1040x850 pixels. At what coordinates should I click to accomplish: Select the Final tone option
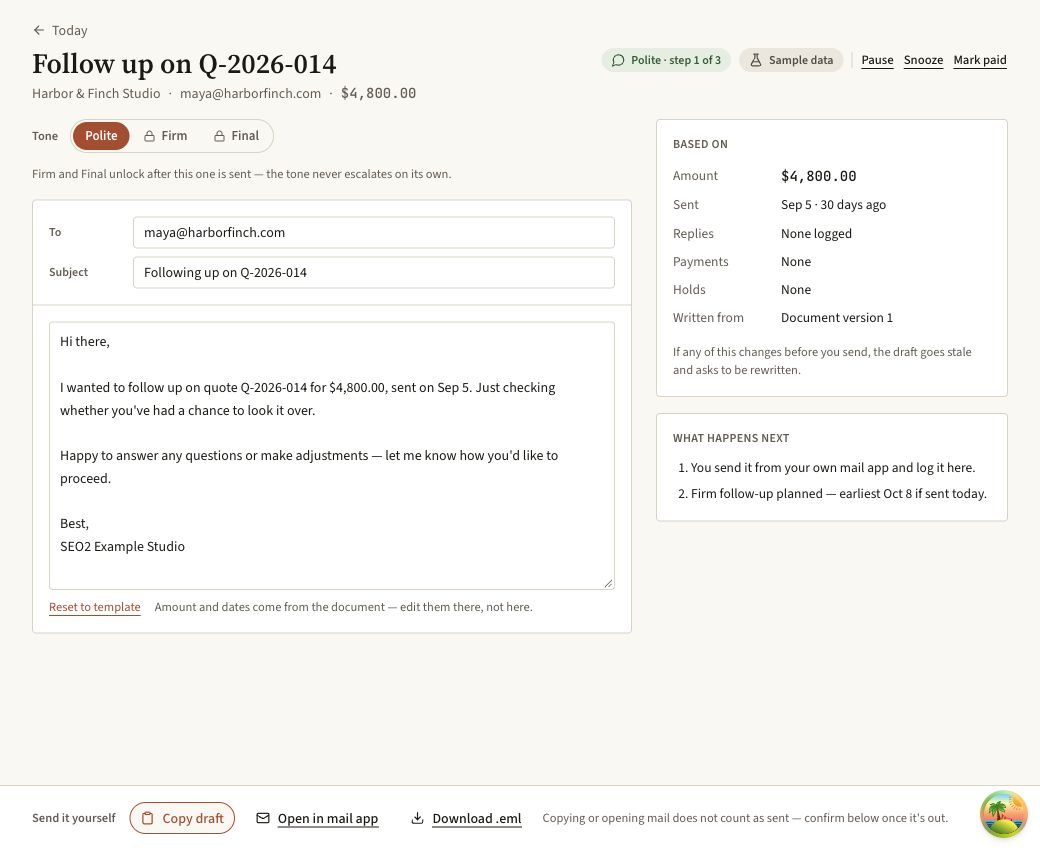[236, 136]
